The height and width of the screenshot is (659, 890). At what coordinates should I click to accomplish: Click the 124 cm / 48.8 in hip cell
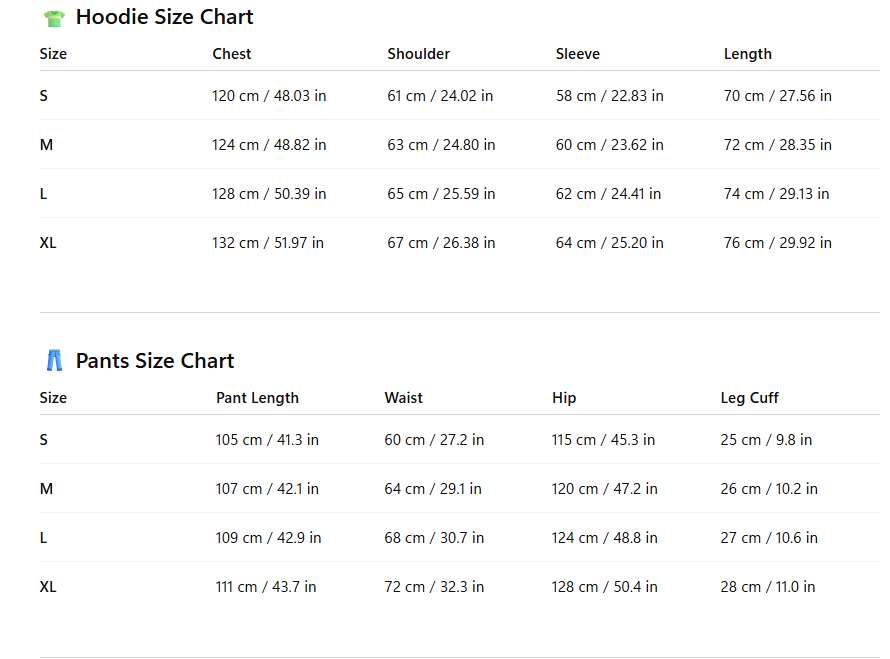click(x=604, y=538)
